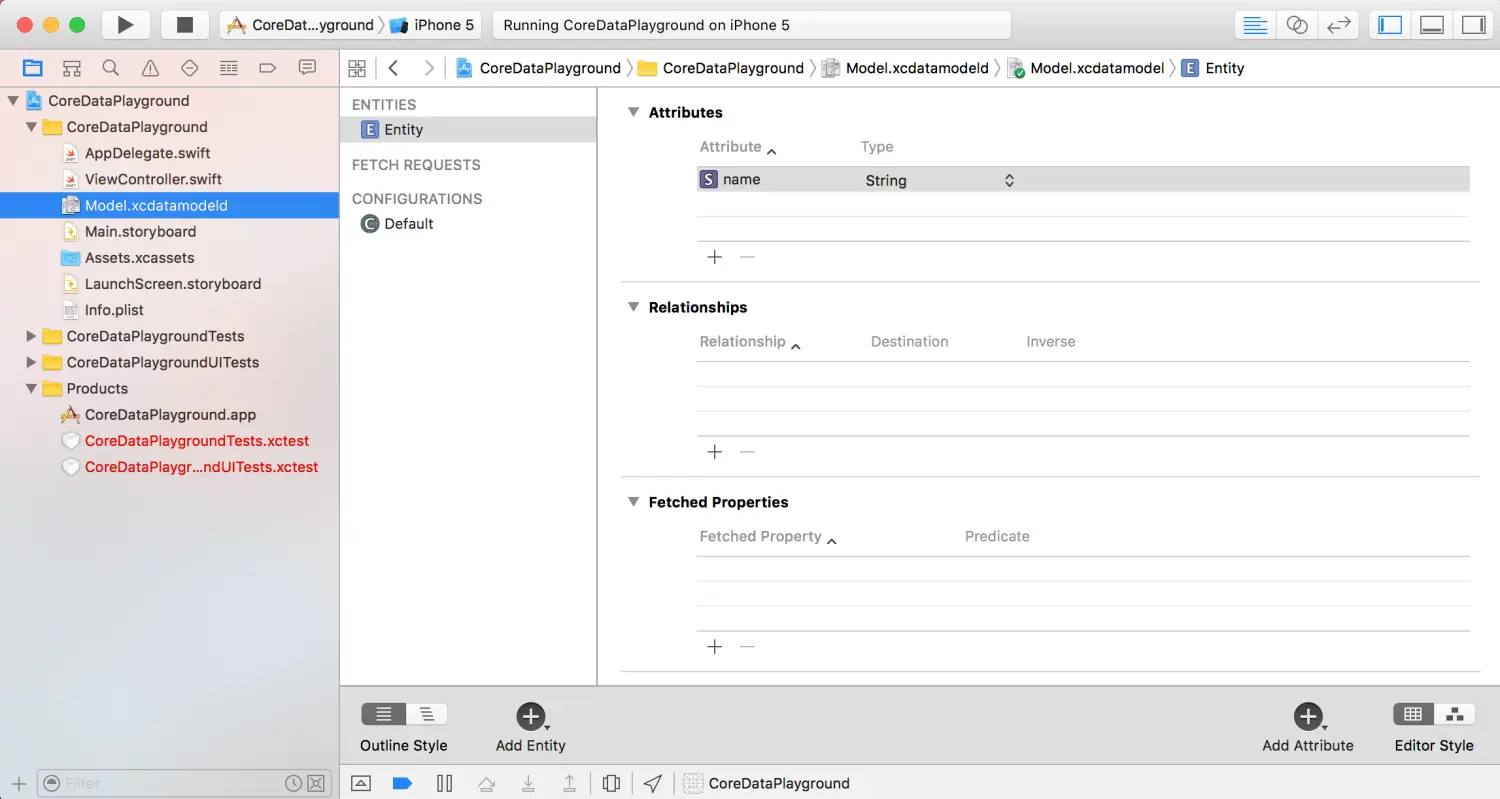Image resolution: width=1500 pixels, height=799 pixels.
Task: Select CoreDataPlaygroundTests.xctest product
Action: [x=197, y=440]
